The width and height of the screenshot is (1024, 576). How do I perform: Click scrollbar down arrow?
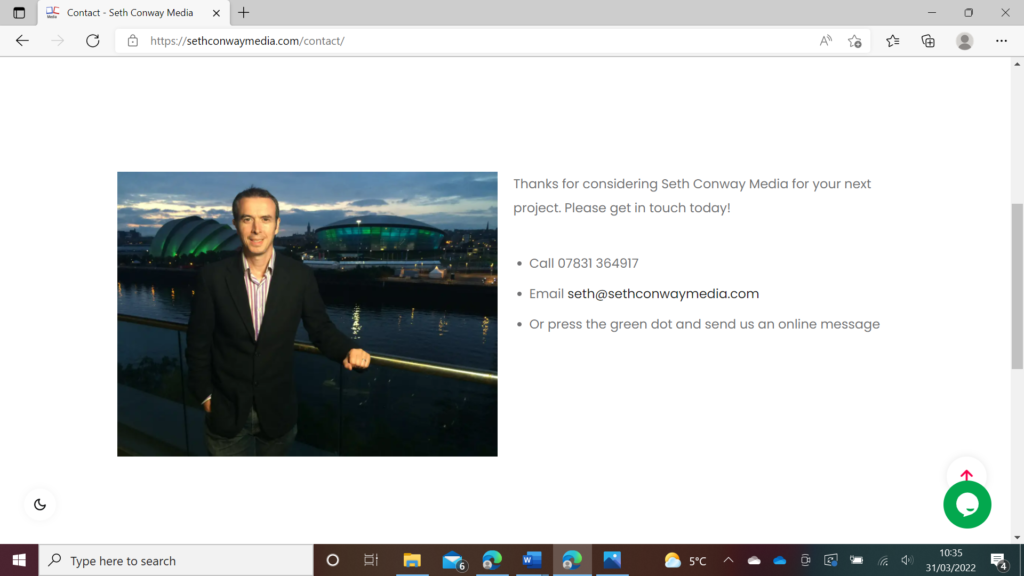tap(1017, 537)
